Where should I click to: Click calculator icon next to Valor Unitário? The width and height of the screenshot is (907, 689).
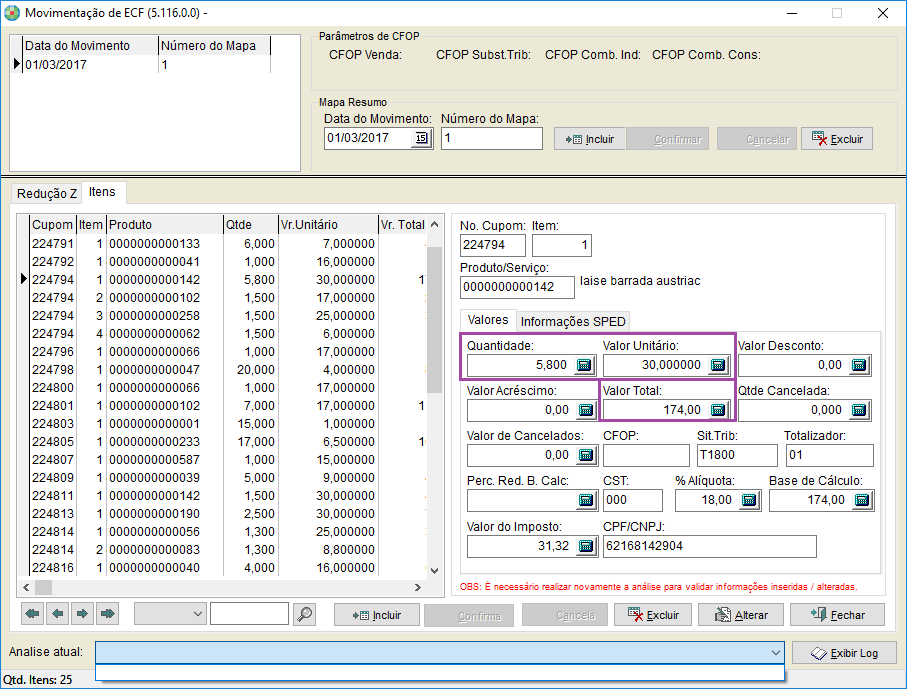[718, 366]
